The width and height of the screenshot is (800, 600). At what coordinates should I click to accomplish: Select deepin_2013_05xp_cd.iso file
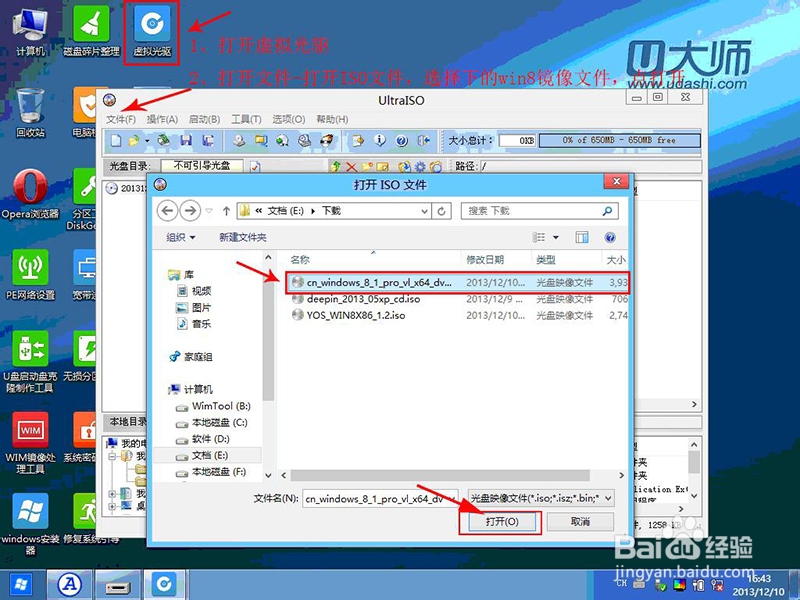point(458,299)
